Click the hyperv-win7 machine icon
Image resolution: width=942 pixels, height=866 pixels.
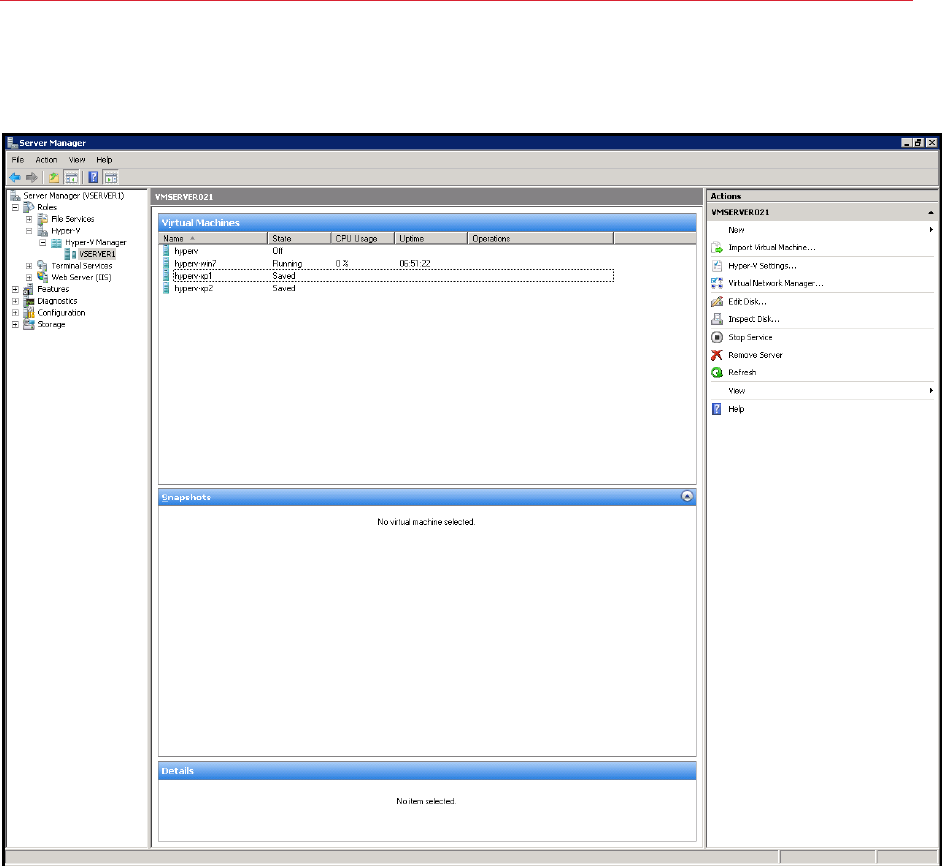[166, 264]
